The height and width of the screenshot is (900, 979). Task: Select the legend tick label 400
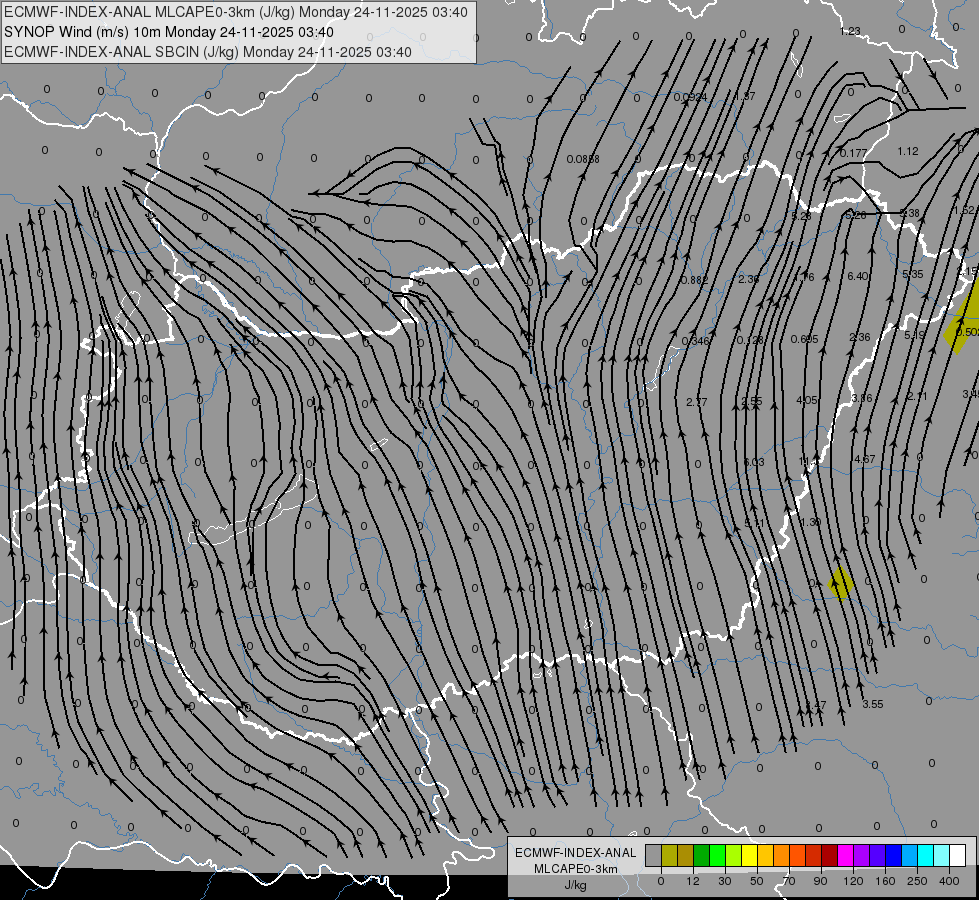point(949,881)
